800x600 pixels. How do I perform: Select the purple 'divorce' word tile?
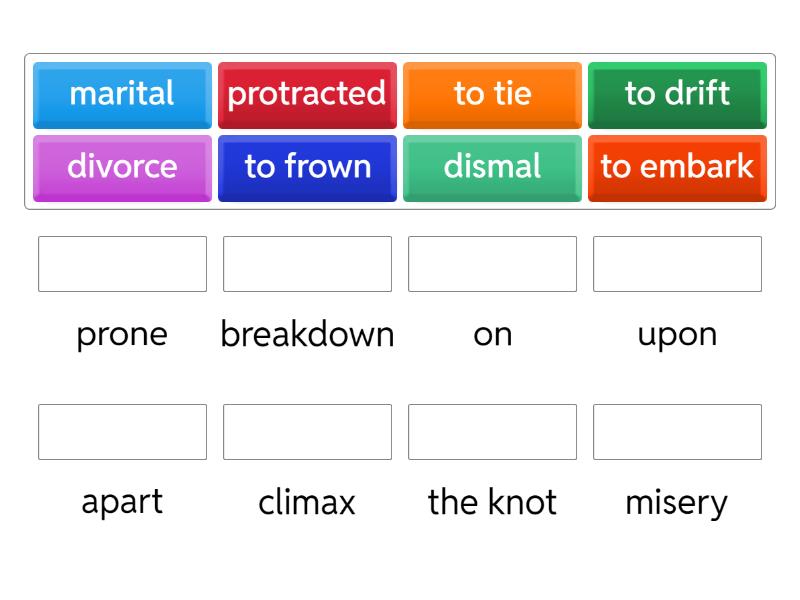coord(122,167)
